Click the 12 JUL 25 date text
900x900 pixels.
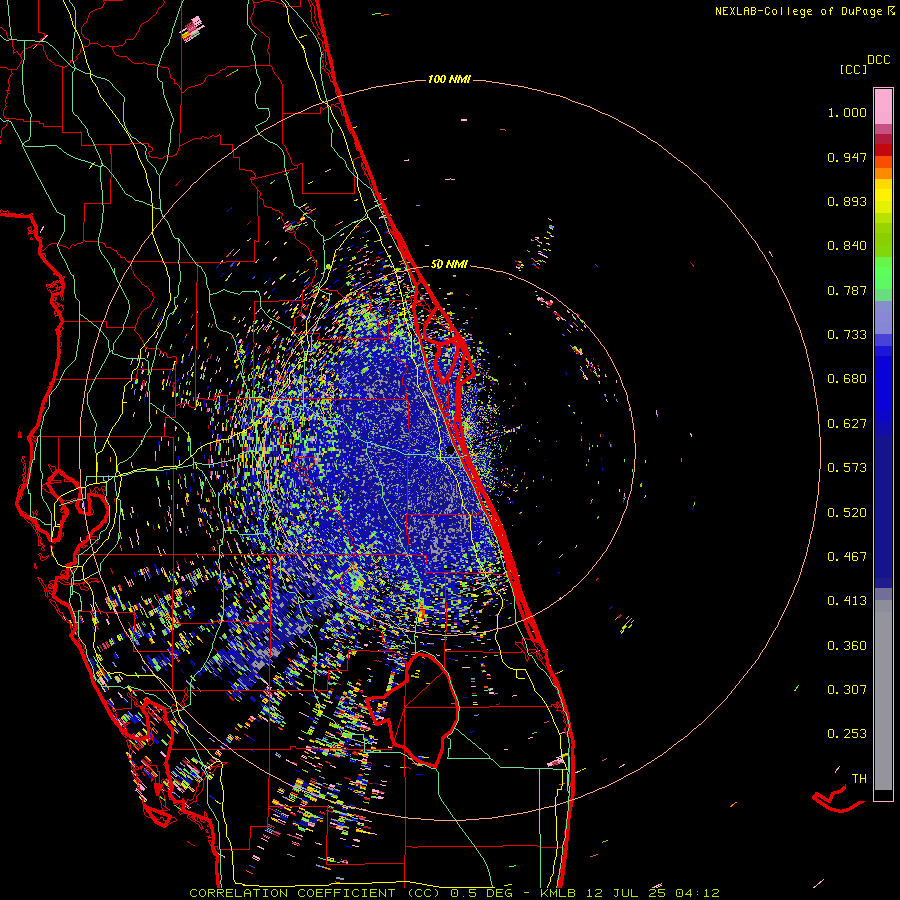pyautogui.click(x=626, y=893)
